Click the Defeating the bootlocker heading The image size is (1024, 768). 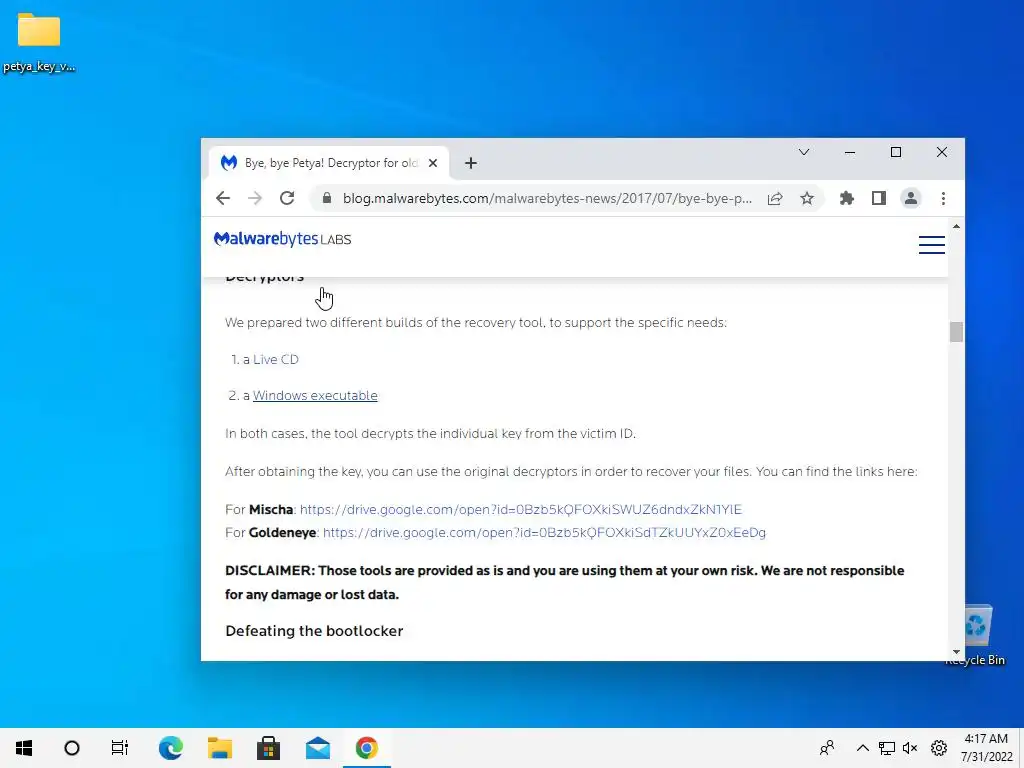[x=314, y=631]
